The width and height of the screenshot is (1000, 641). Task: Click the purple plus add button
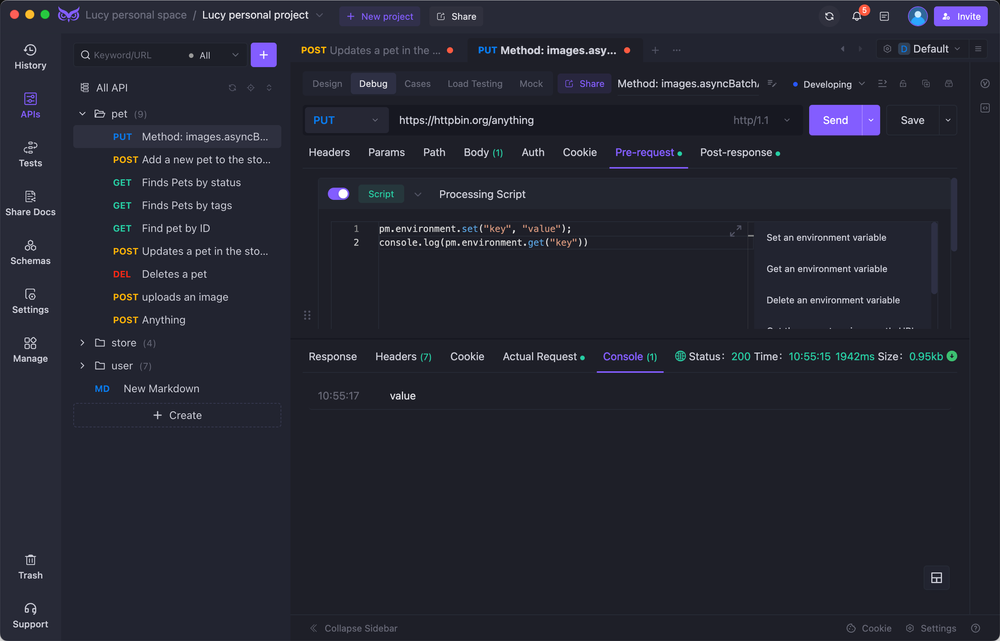click(263, 55)
